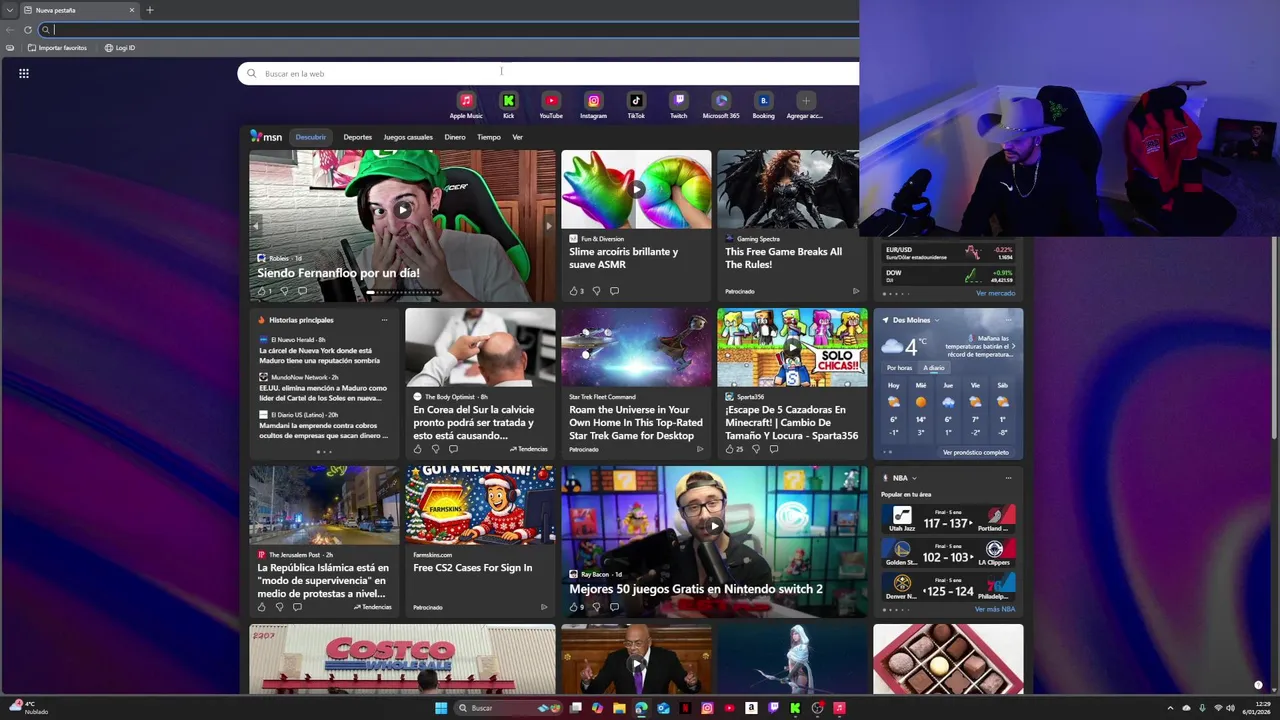Select the Tiempo tab

coord(489,137)
